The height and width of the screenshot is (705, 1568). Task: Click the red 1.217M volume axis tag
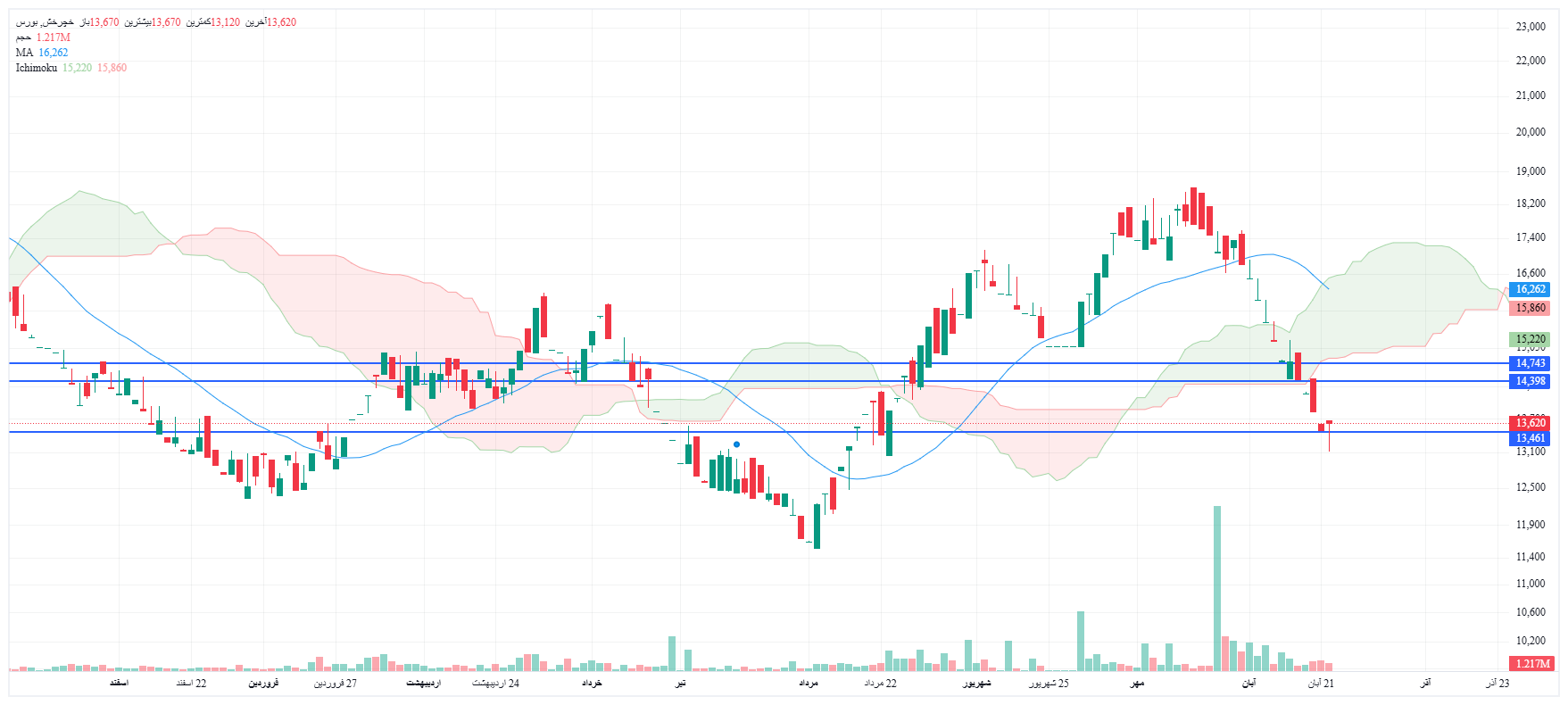1533,664
